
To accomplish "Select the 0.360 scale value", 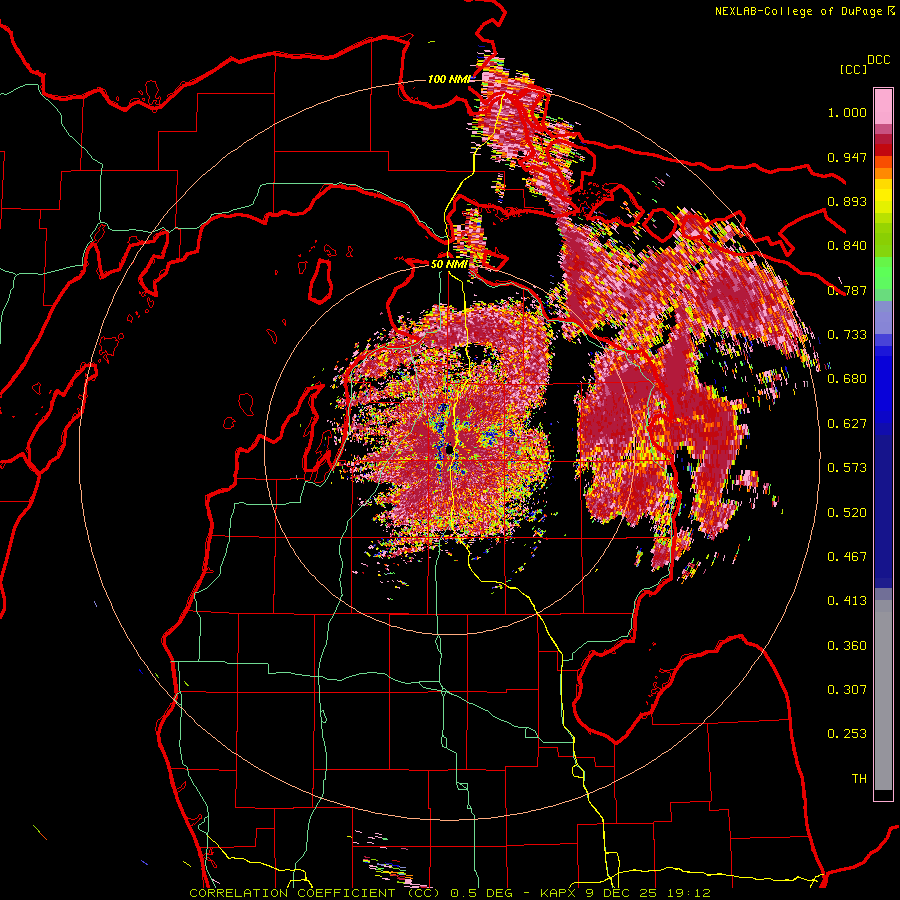I will [847, 646].
